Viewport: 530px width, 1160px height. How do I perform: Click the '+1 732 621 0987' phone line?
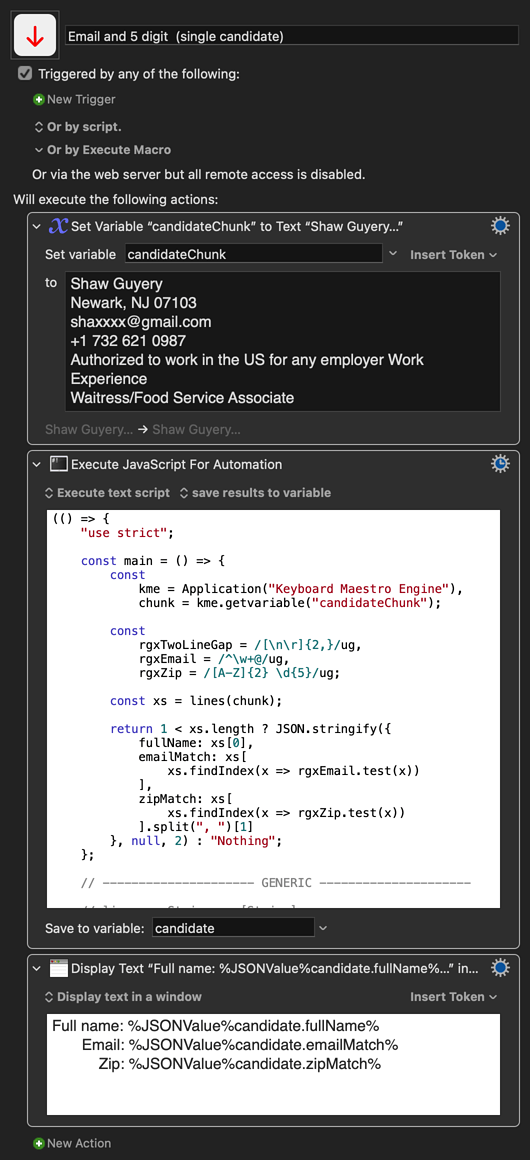pos(128,341)
